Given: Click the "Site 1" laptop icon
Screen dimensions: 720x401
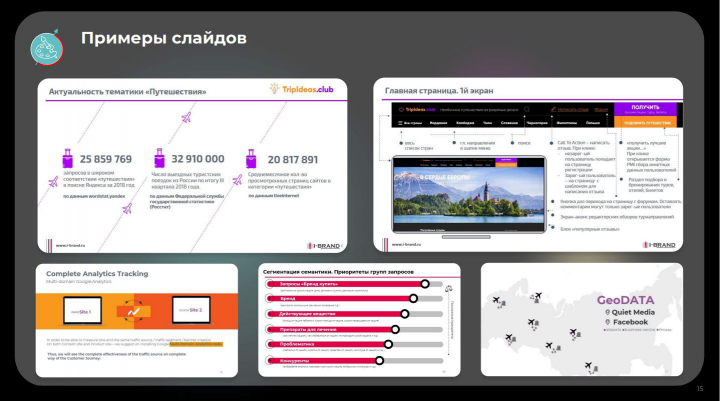Looking at the screenshot, I should [83, 311].
